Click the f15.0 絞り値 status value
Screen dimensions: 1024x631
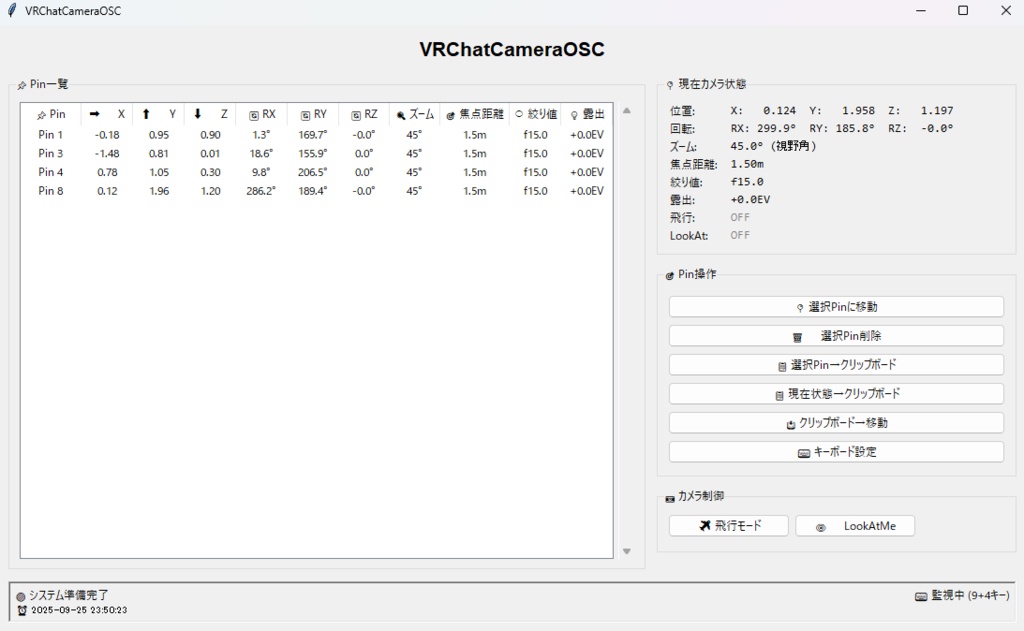click(x=747, y=182)
